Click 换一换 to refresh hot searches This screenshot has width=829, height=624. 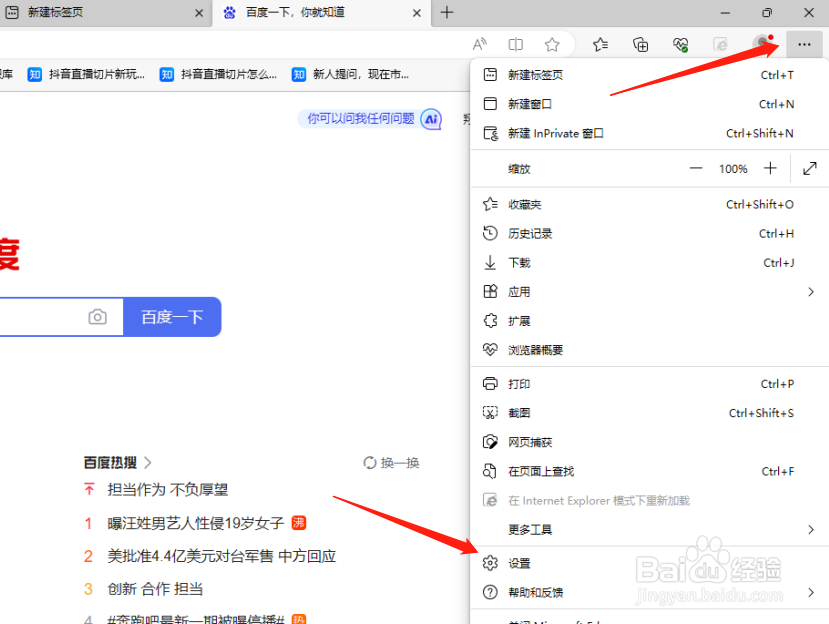(400, 463)
